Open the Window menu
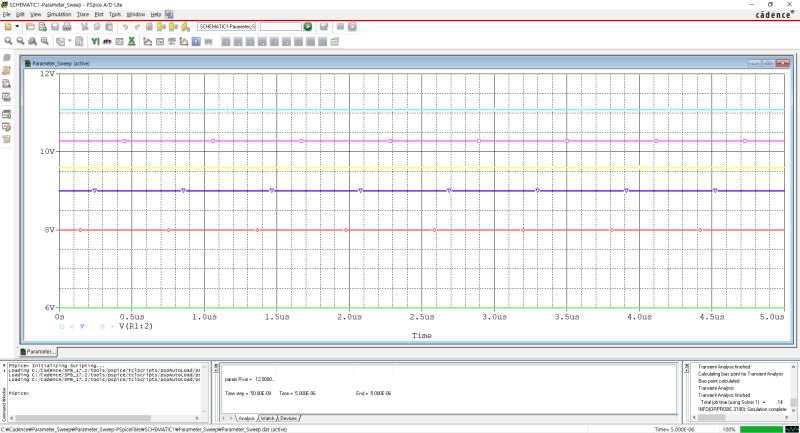The width and height of the screenshot is (800, 433). (x=136, y=14)
